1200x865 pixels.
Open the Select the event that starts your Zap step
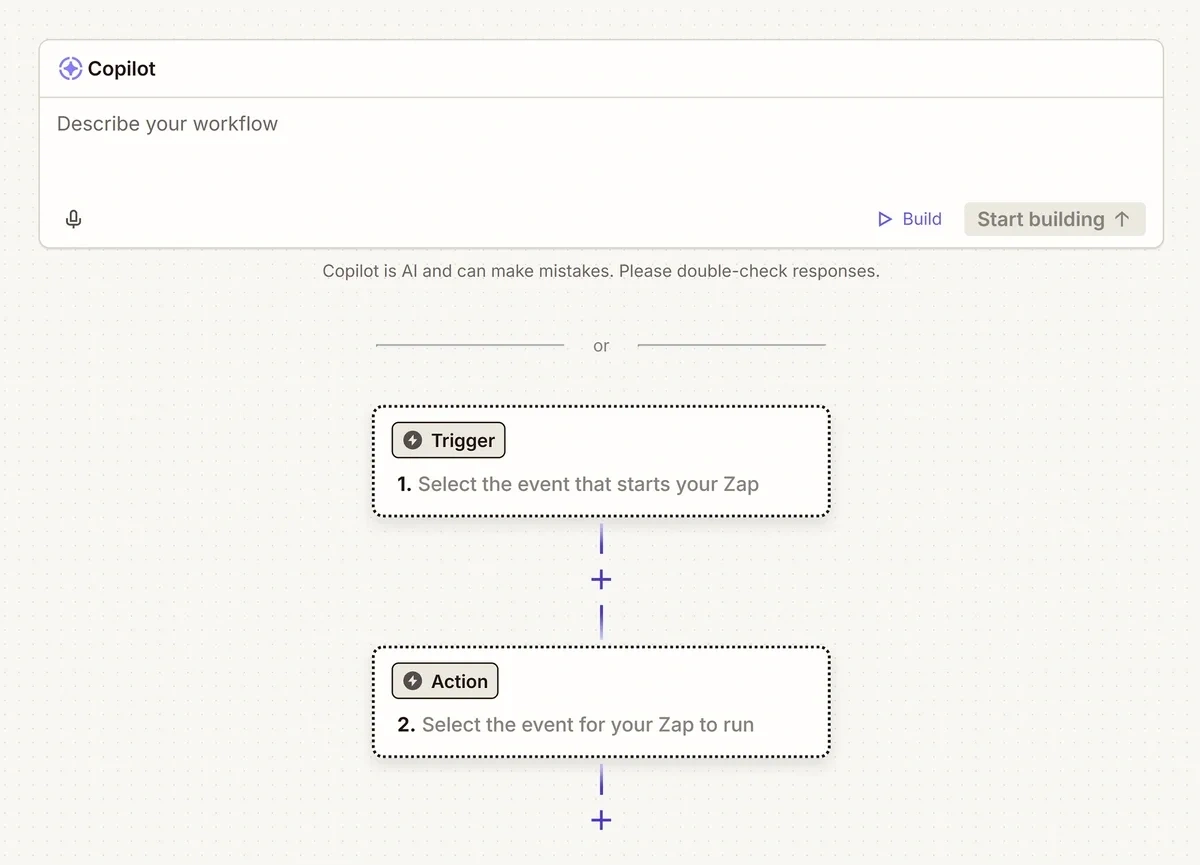[x=601, y=461]
